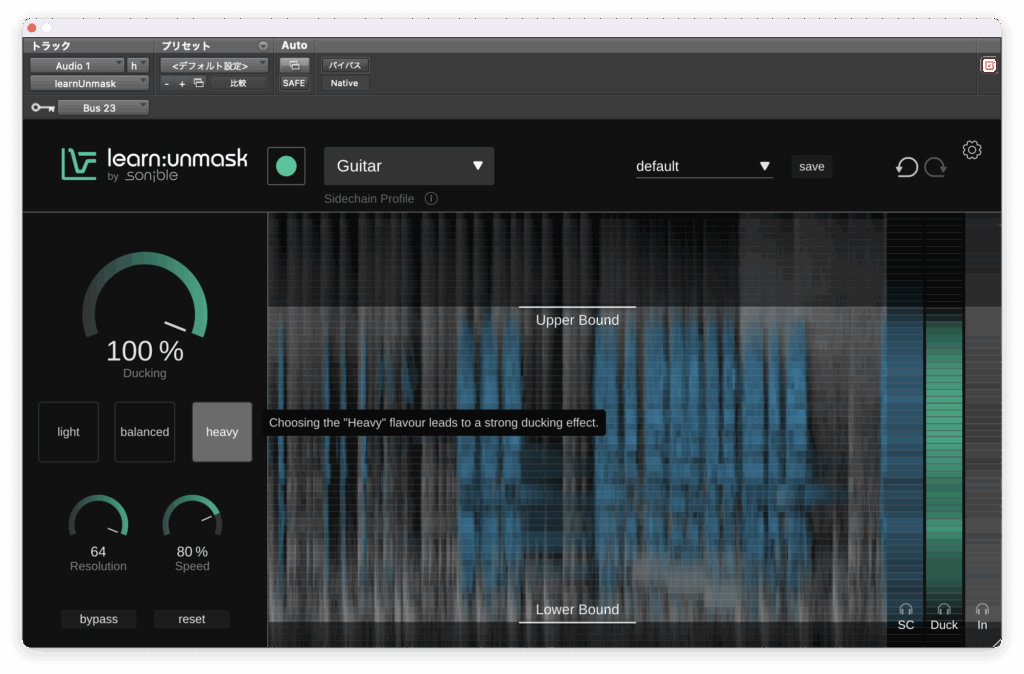Image resolution: width=1024 pixels, height=674 pixels.
Task: Undo last change with undo arrow
Action: point(906,167)
